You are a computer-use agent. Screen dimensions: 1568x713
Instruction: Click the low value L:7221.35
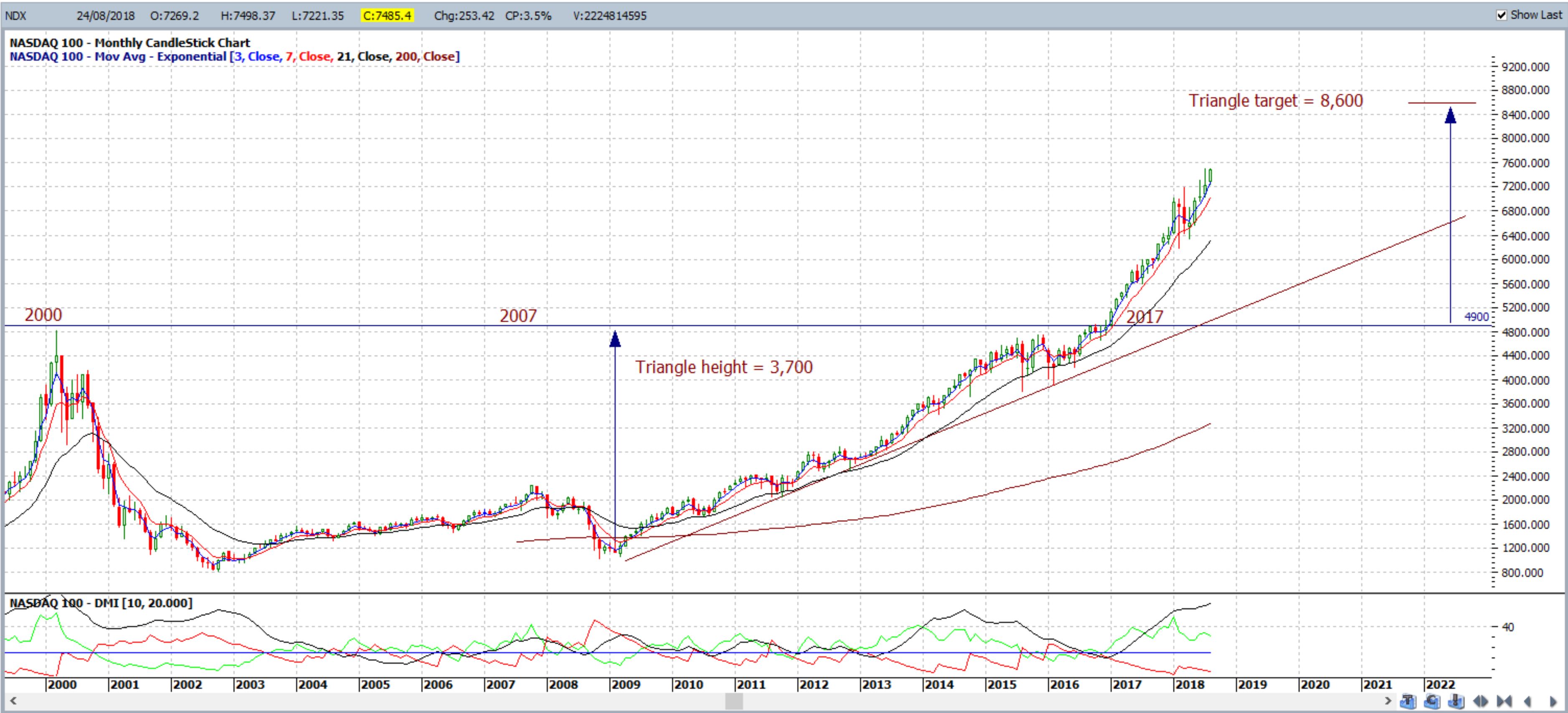pyautogui.click(x=318, y=16)
